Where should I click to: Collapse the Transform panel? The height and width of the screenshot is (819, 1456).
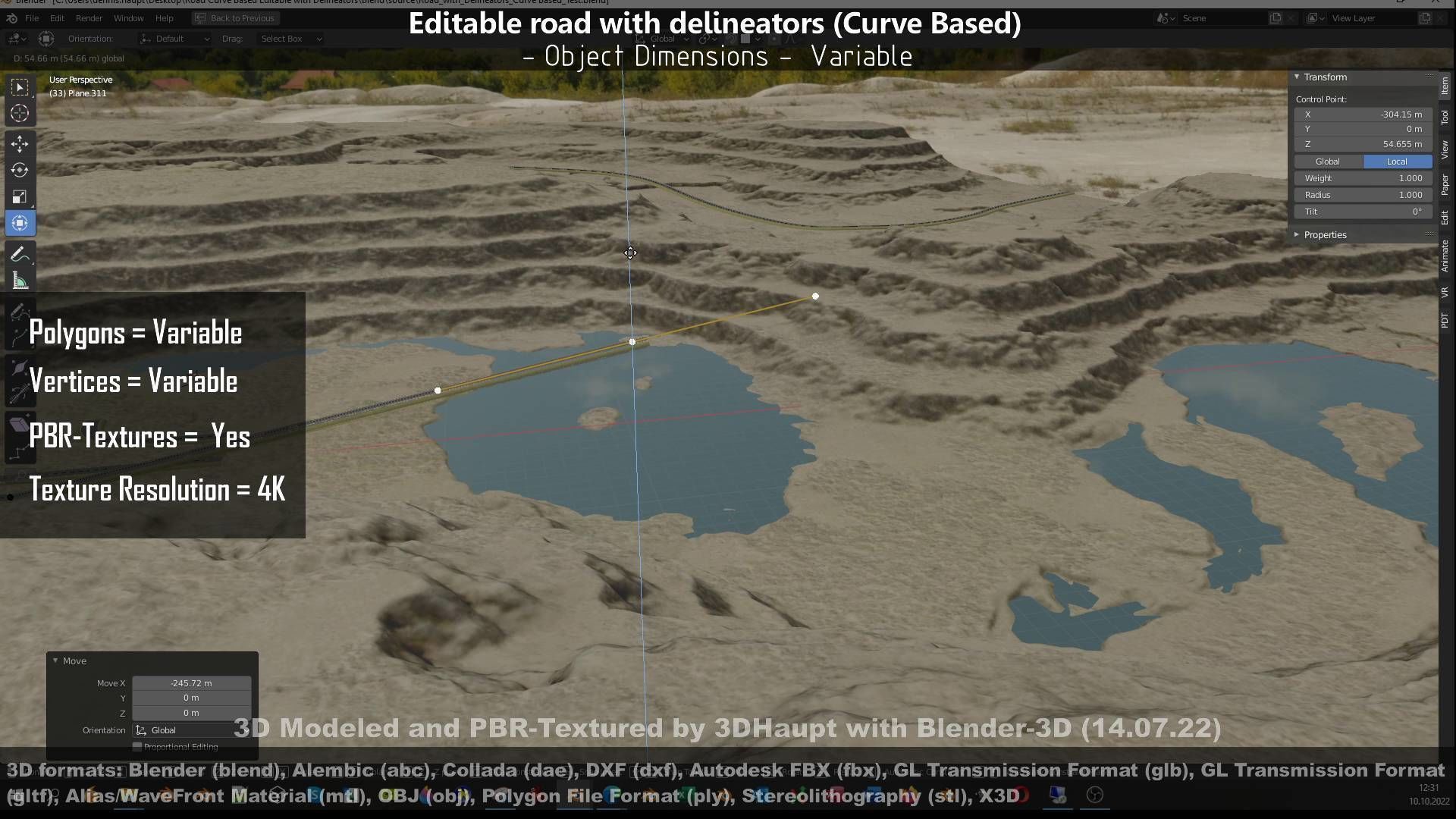1297,77
